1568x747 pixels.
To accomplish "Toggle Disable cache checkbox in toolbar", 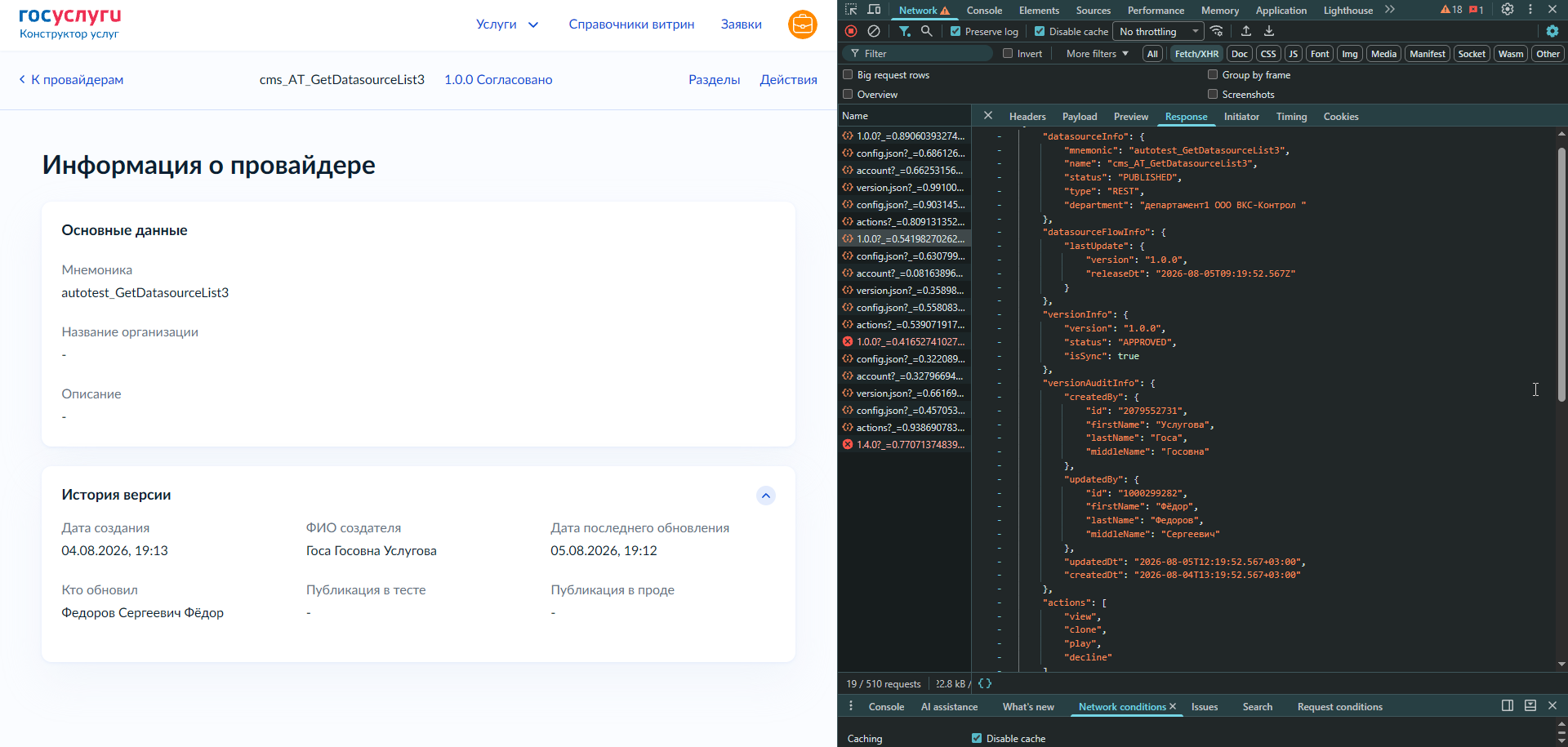I will click(1040, 31).
